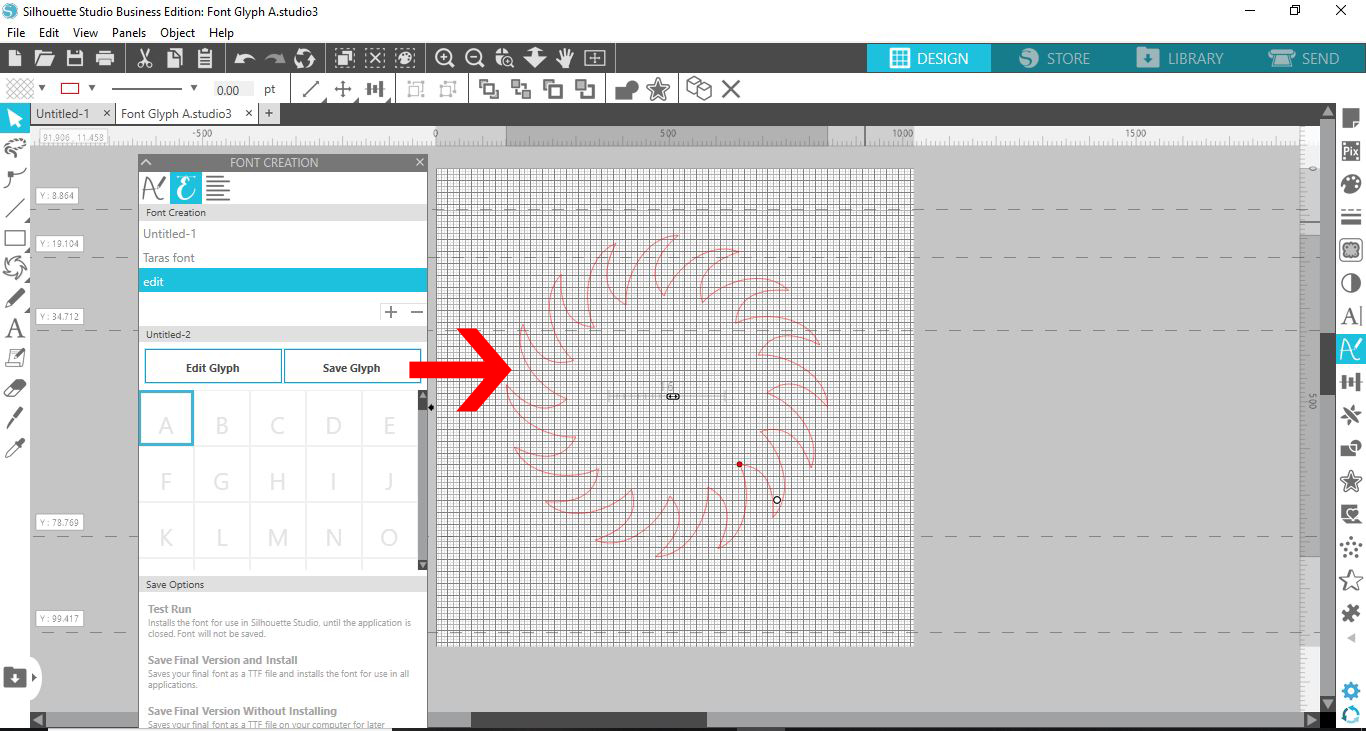Select the Freehand drawing tool
Image resolution: width=1366 pixels, height=731 pixels.
coord(15,298)
